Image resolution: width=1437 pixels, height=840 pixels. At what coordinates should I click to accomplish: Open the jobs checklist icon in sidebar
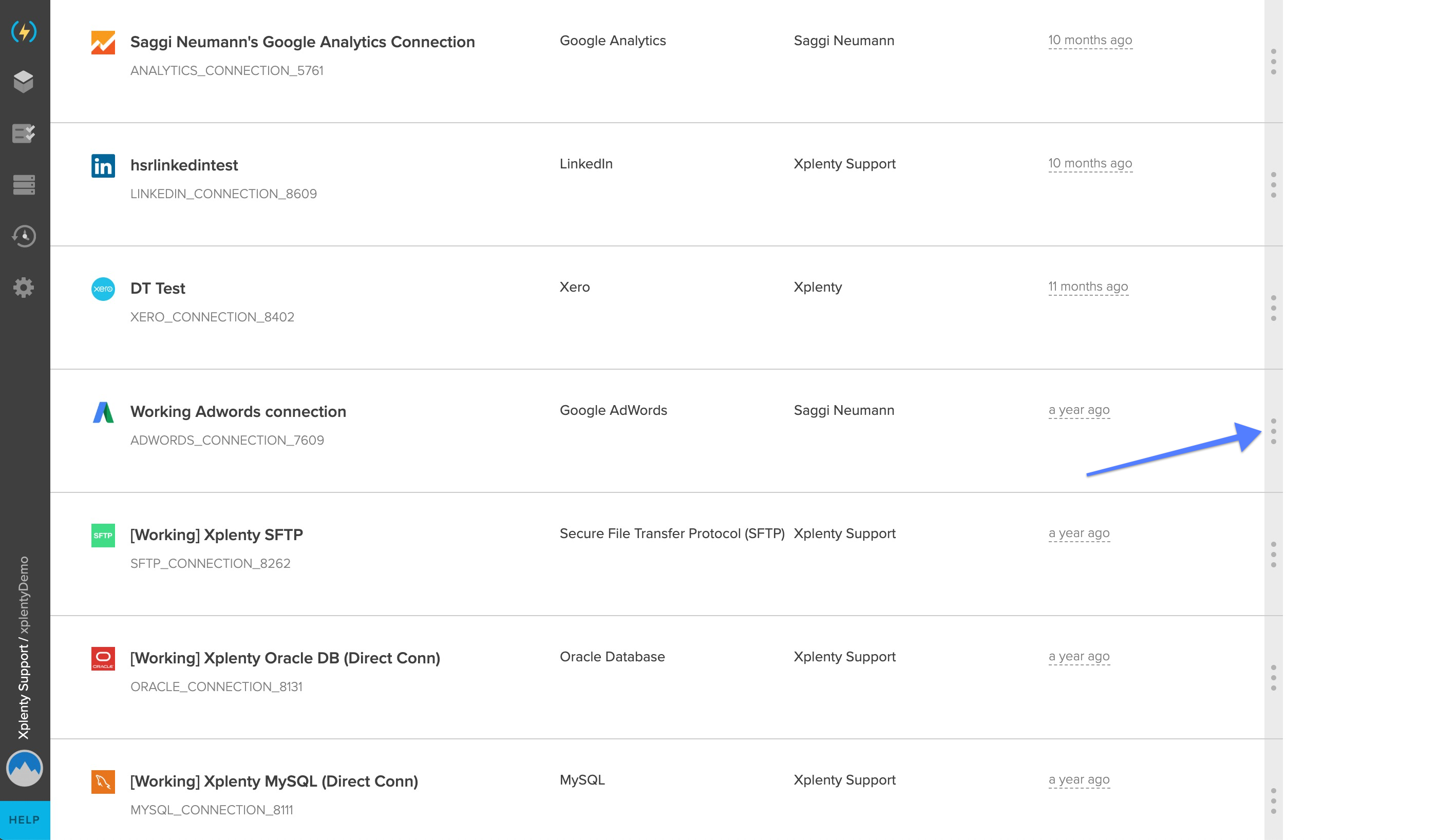point(24,133)
